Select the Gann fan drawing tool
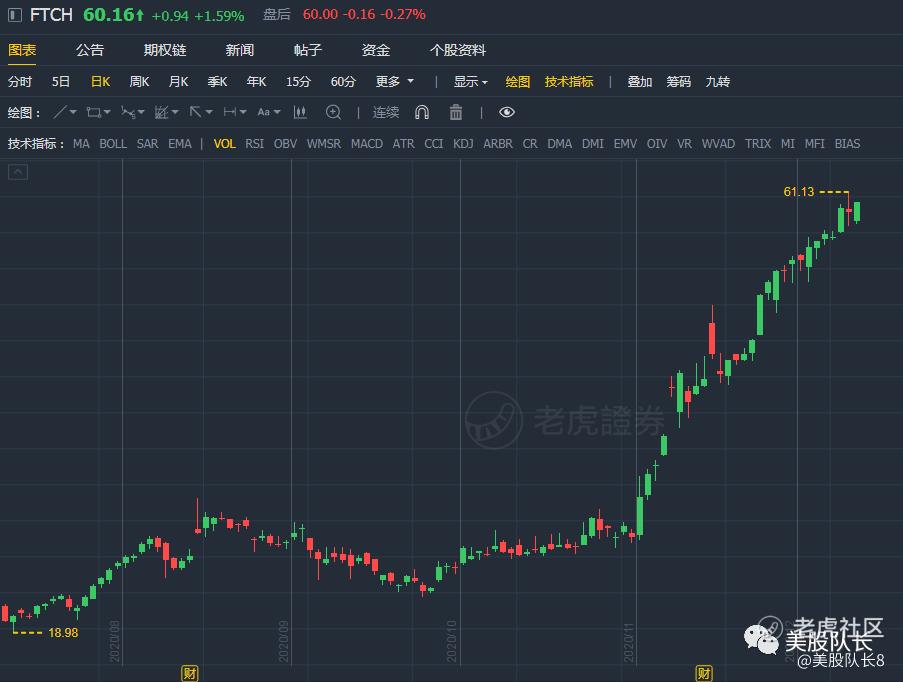The image size is (903, 682). [x=162, y=112]
